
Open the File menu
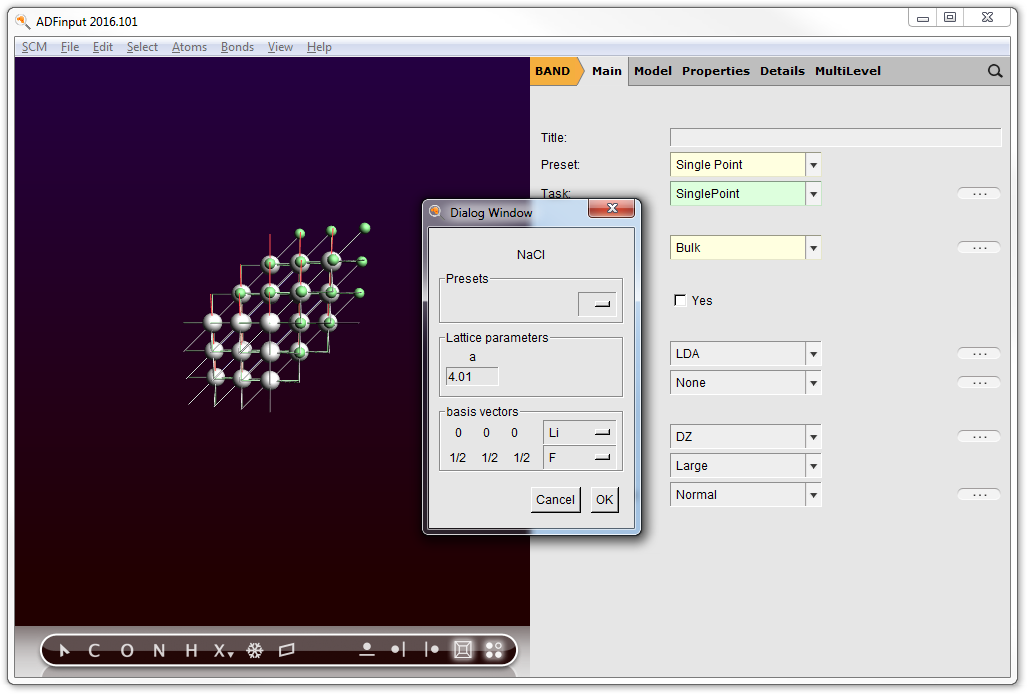click(69, 47)
